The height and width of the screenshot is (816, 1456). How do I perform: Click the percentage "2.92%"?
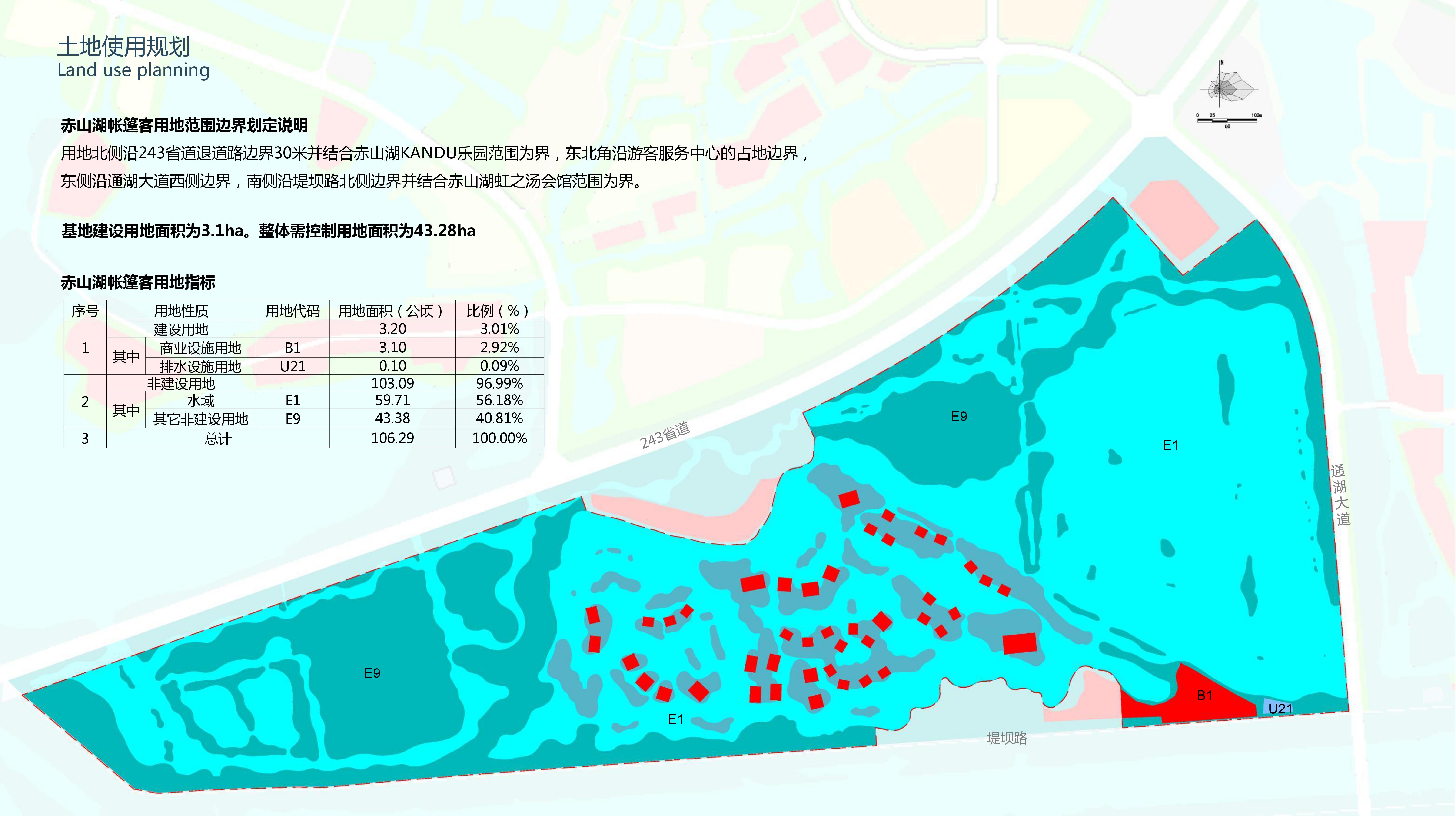pos(500,348)
